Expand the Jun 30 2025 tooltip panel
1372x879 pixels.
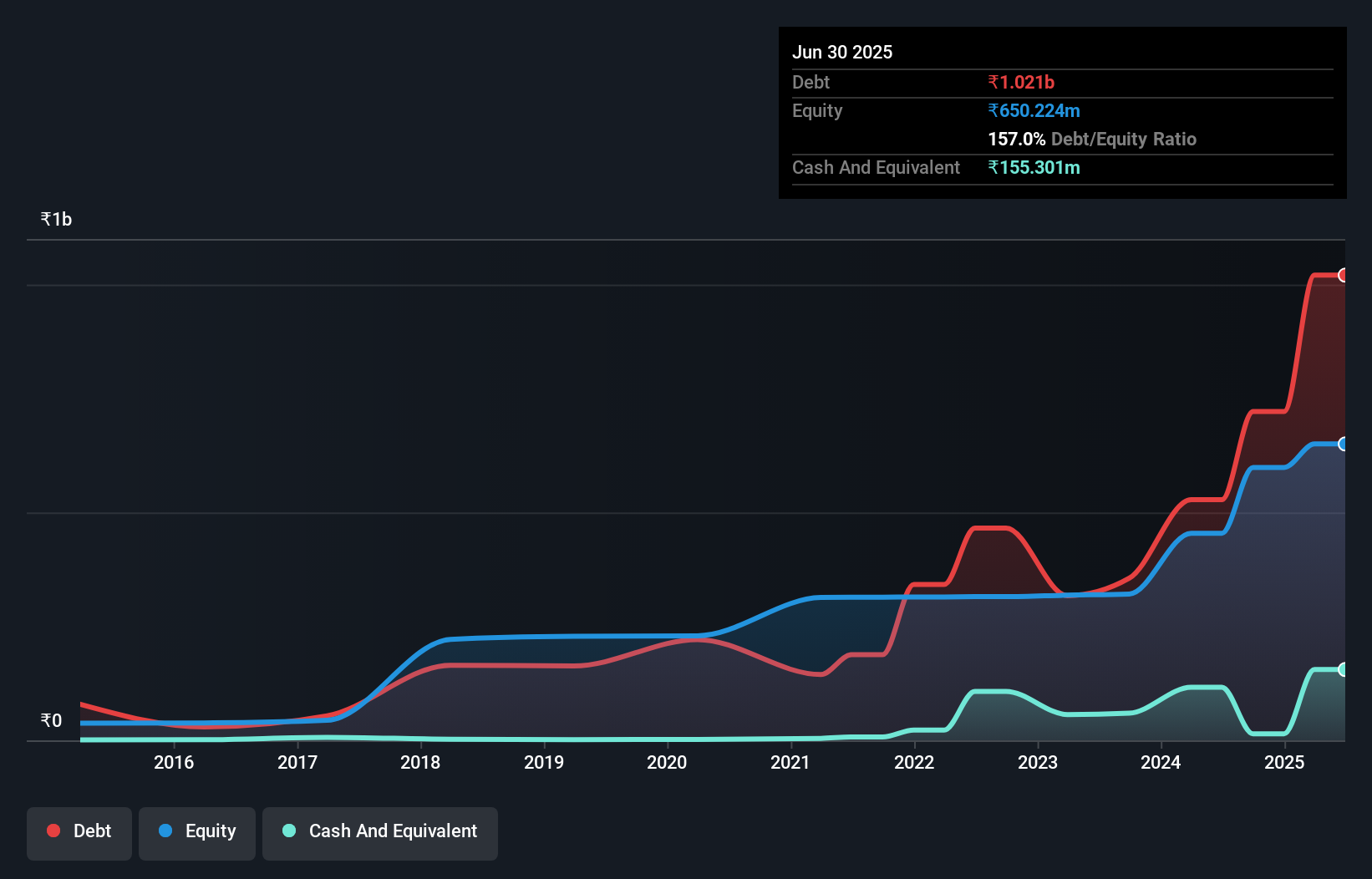pos(842,52)
